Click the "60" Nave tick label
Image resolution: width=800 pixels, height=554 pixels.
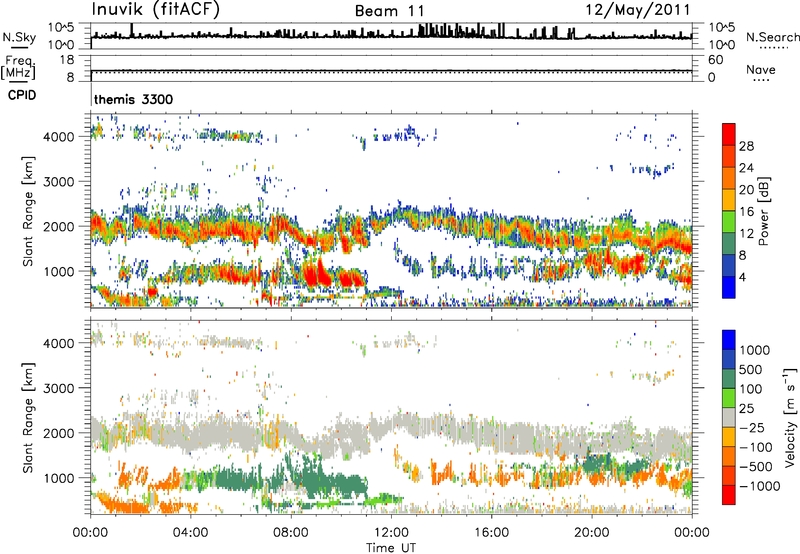(715, 60)
